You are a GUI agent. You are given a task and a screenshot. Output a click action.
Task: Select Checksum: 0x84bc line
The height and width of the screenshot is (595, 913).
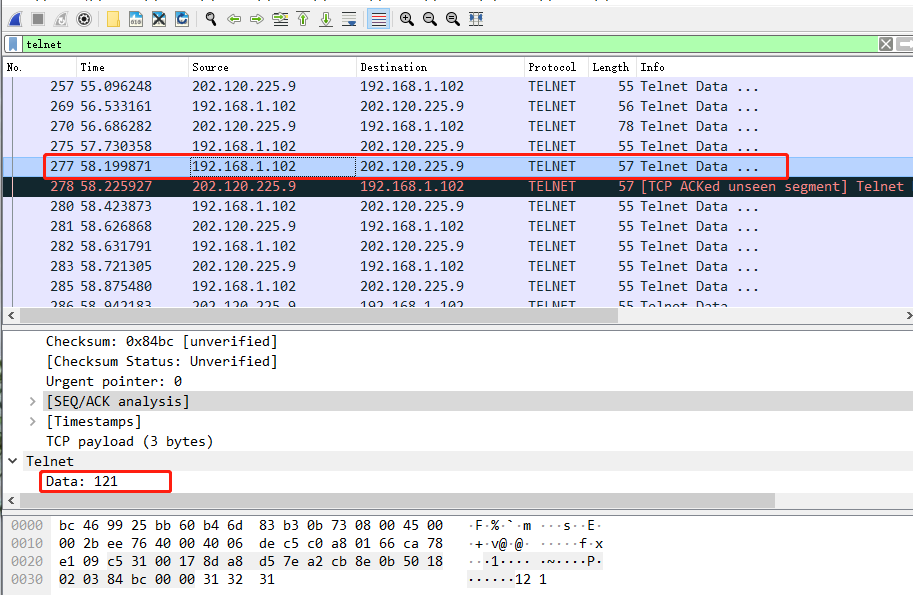point(162,342)
